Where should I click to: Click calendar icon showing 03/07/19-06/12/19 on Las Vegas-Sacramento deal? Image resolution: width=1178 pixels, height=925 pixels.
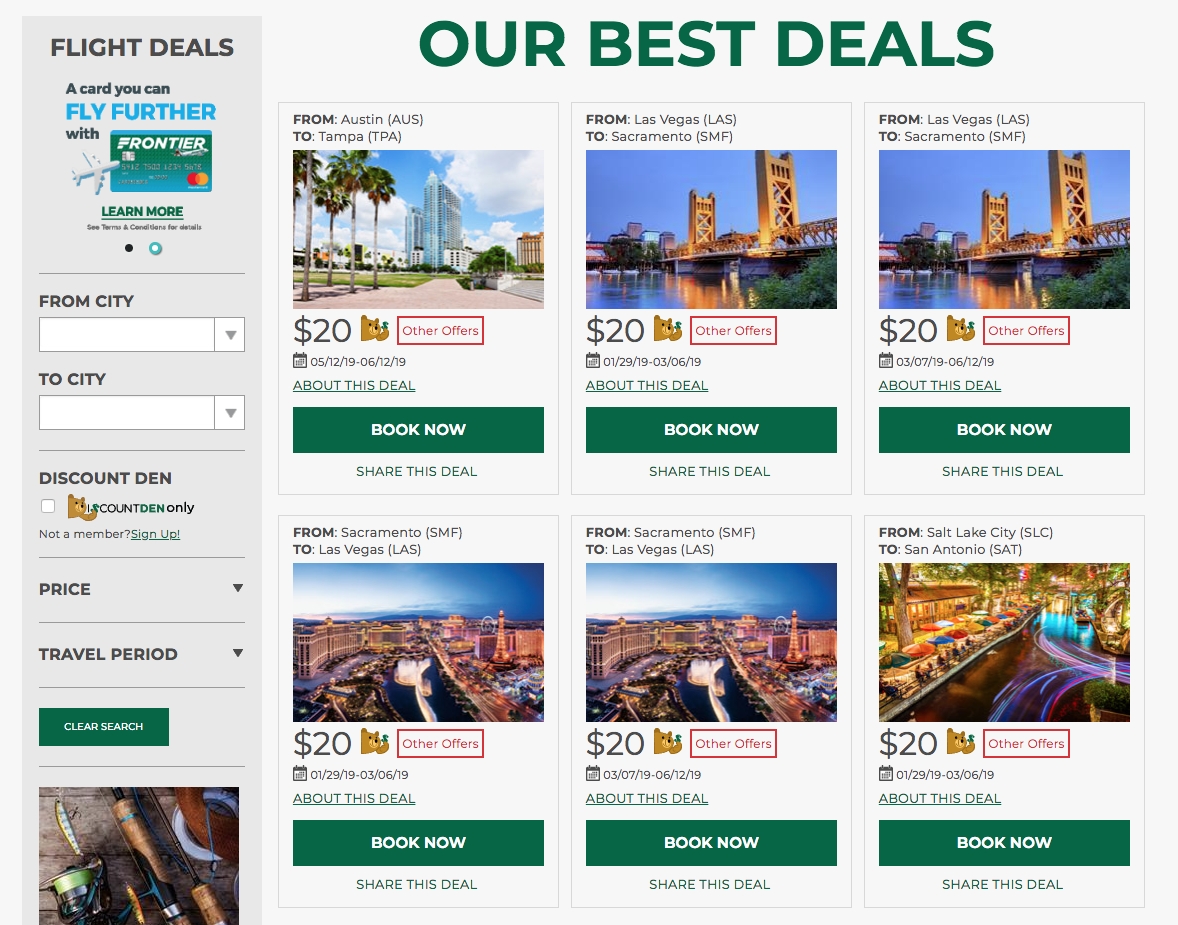click(x=886, y=361)
